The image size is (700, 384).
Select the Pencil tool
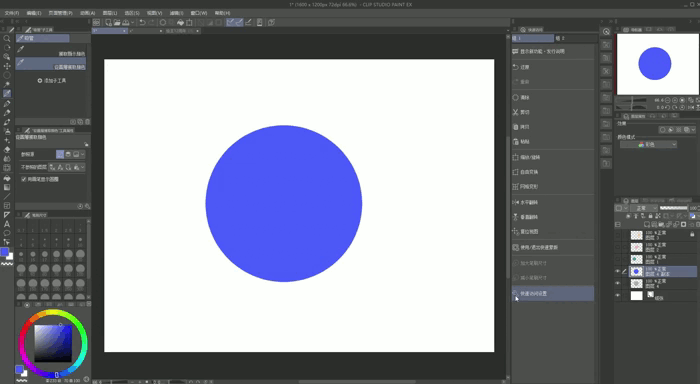point(7,113)
